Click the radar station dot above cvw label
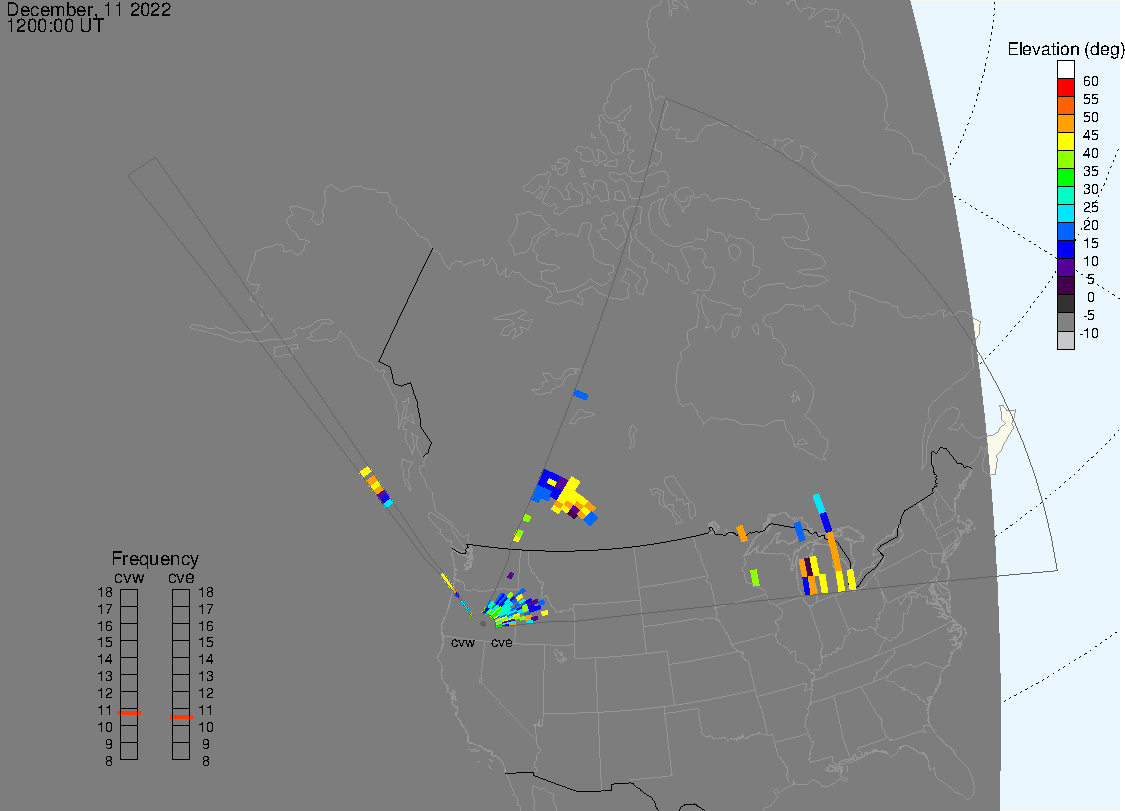Viewport: 1125px width, 811px height. pyautogui.click(x=483, y=624)
